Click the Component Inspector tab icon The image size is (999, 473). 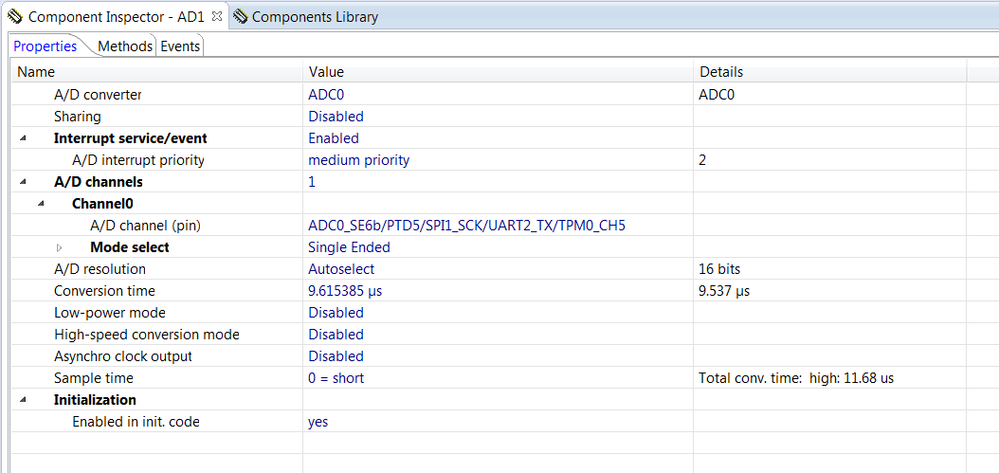point(14,17)
